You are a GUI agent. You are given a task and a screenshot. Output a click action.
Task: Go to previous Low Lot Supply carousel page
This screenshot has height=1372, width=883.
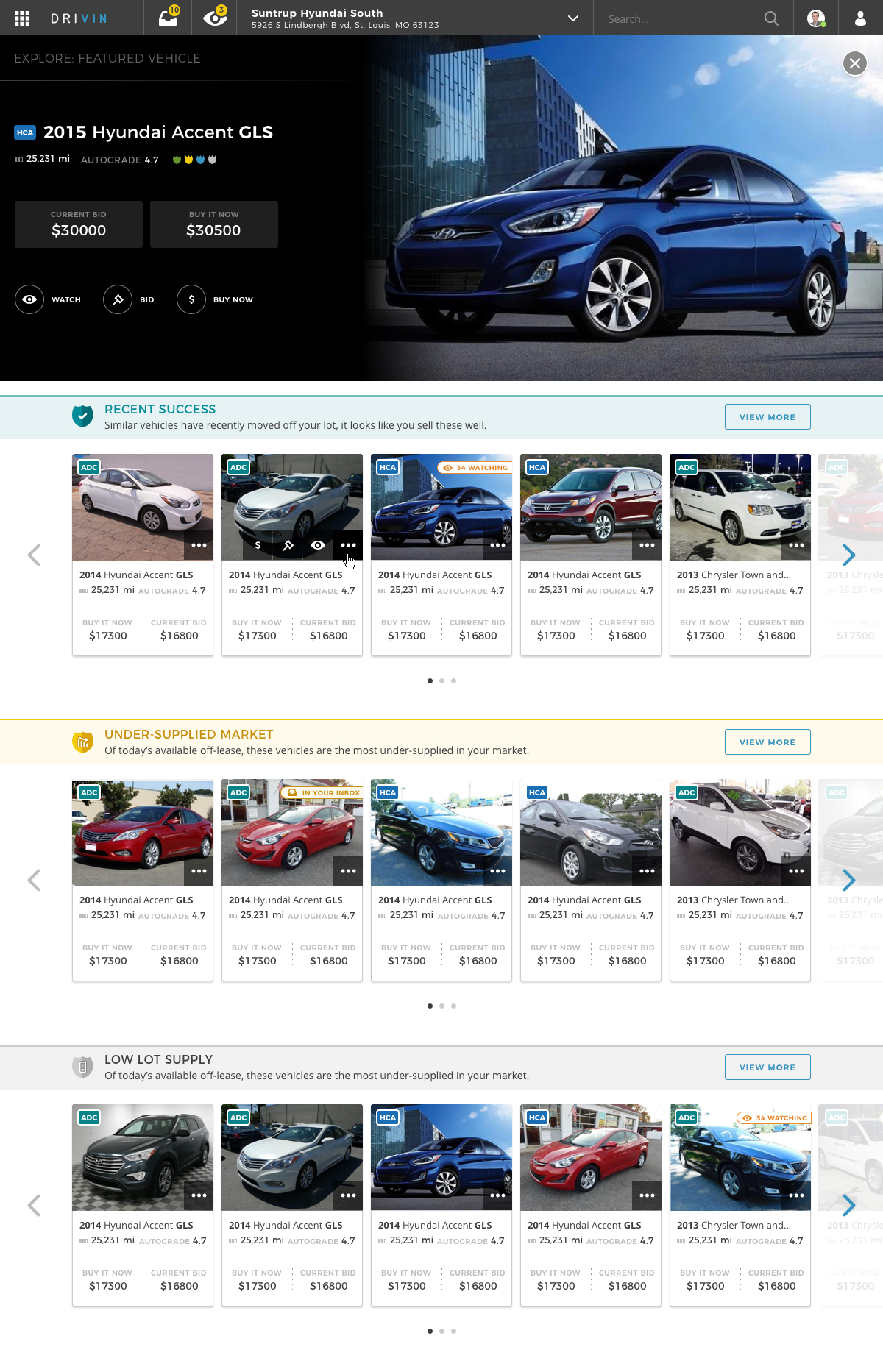(x=34, y=1205)
